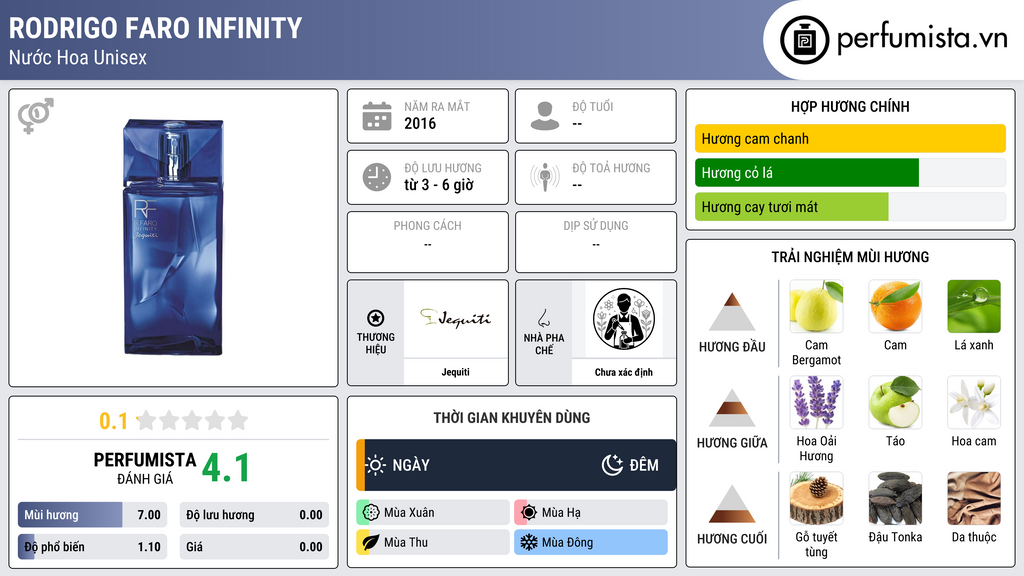Click the Hương cam chanh accord bar
Viewport: 1024px width, 576px height.
click(850, 138)
